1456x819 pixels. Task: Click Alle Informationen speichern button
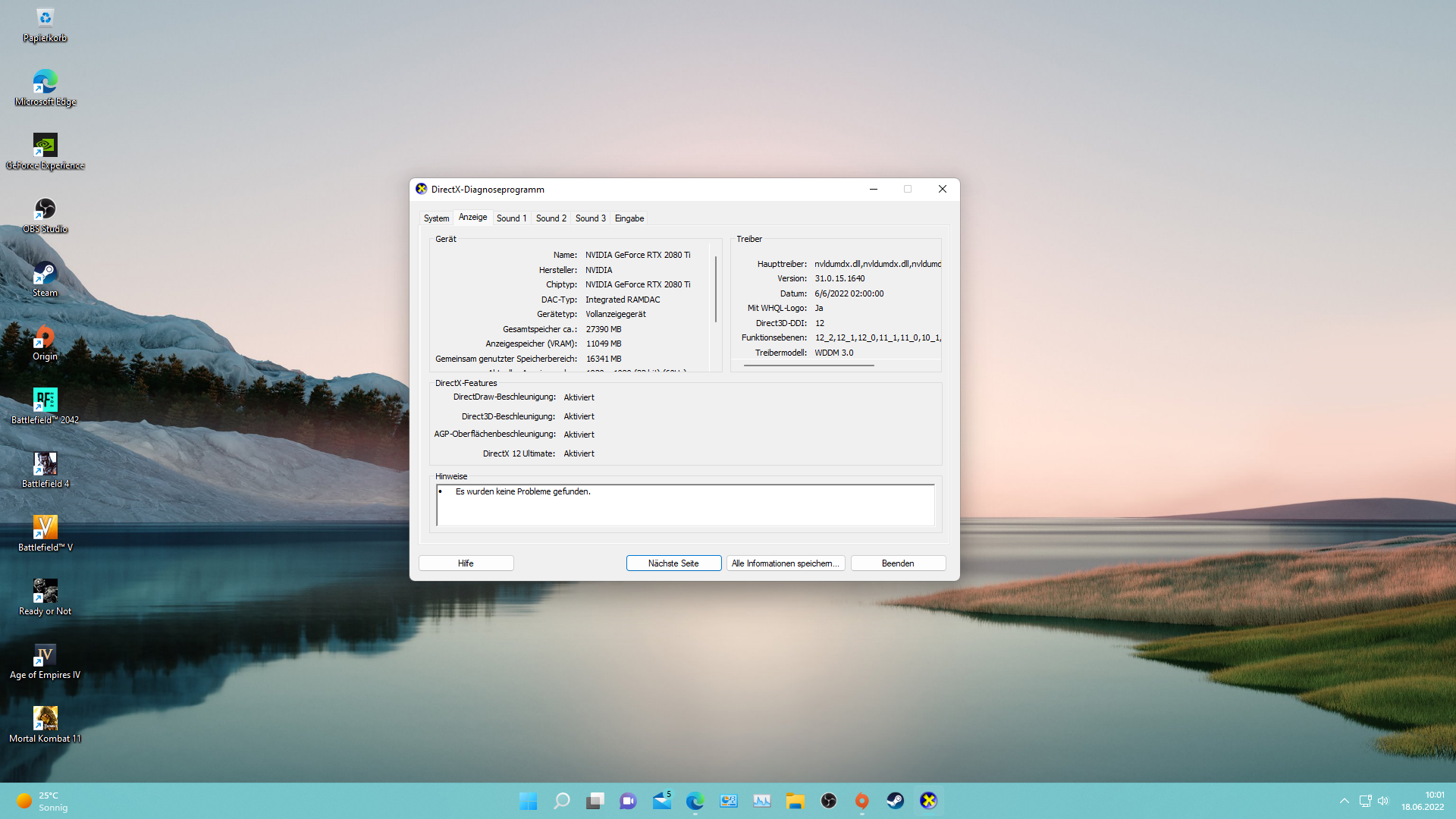(786, 563)
